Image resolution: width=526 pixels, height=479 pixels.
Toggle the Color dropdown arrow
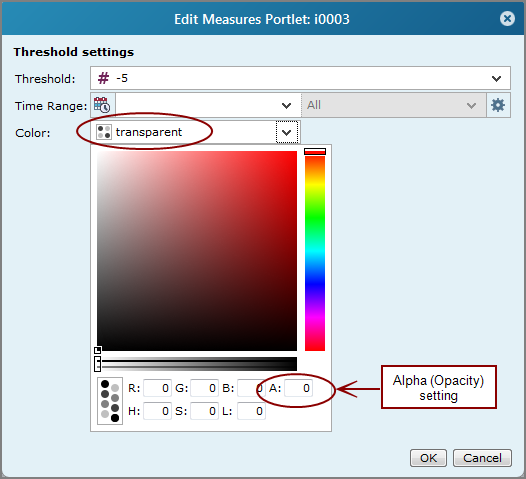point(287,132)
